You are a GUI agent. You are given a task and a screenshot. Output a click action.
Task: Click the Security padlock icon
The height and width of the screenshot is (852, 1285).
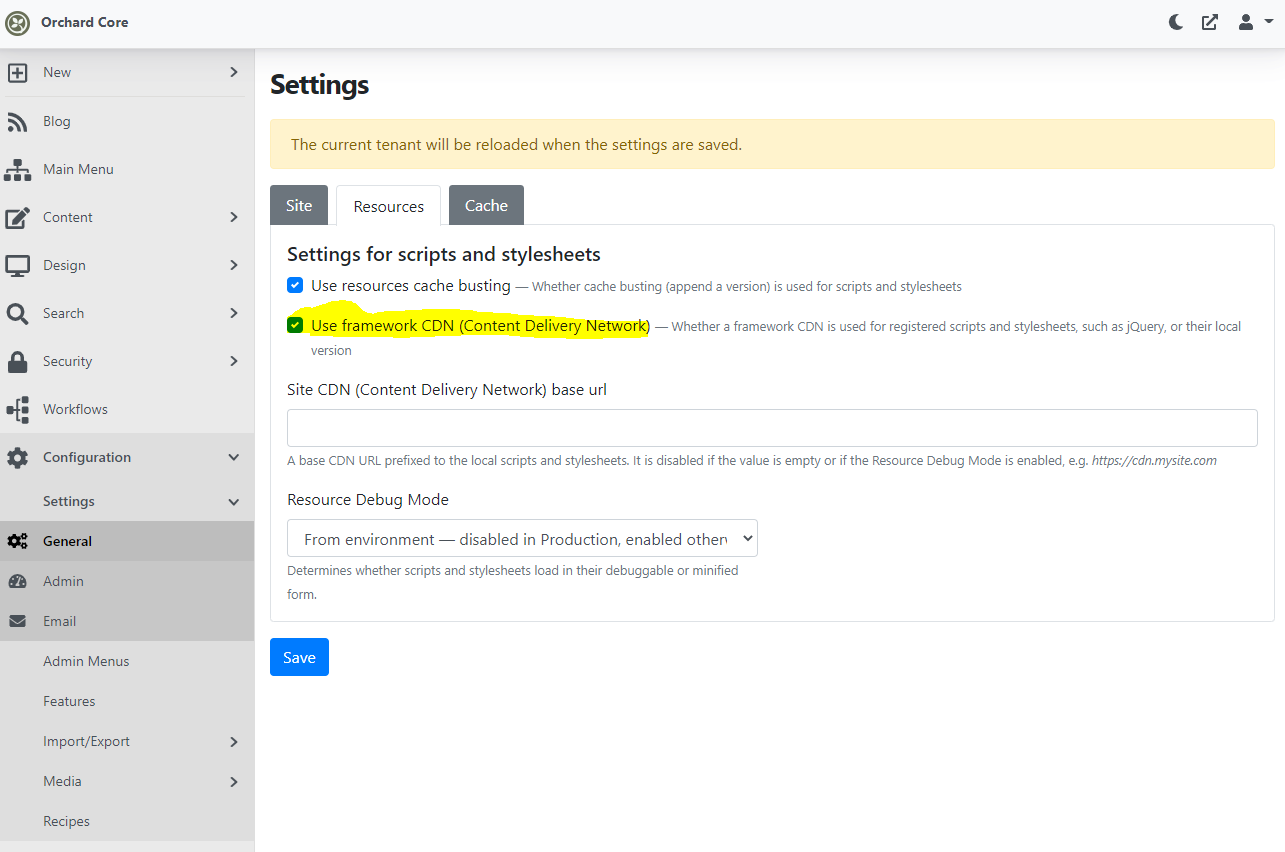pos(18,362)
